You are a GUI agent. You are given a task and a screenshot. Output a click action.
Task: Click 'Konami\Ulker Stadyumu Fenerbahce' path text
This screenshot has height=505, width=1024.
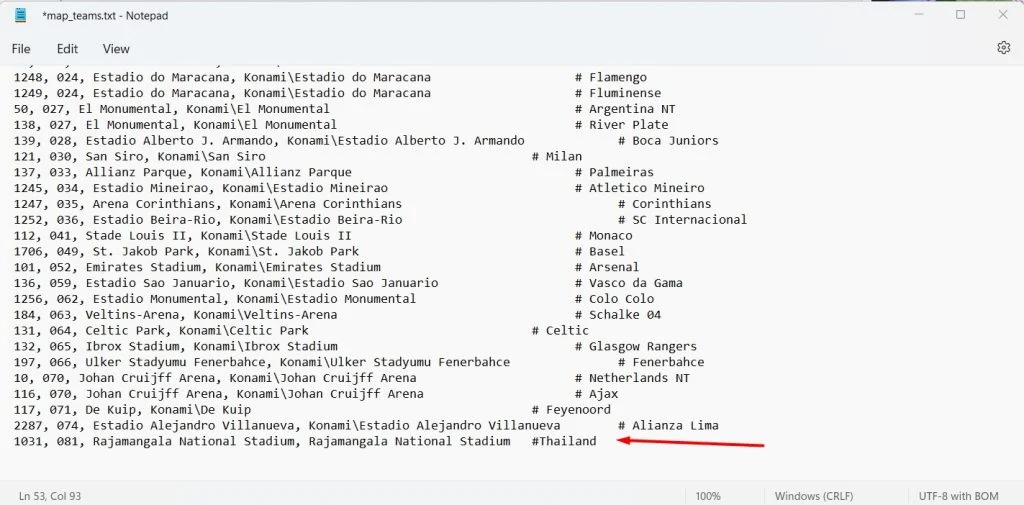tap(395, 362)
